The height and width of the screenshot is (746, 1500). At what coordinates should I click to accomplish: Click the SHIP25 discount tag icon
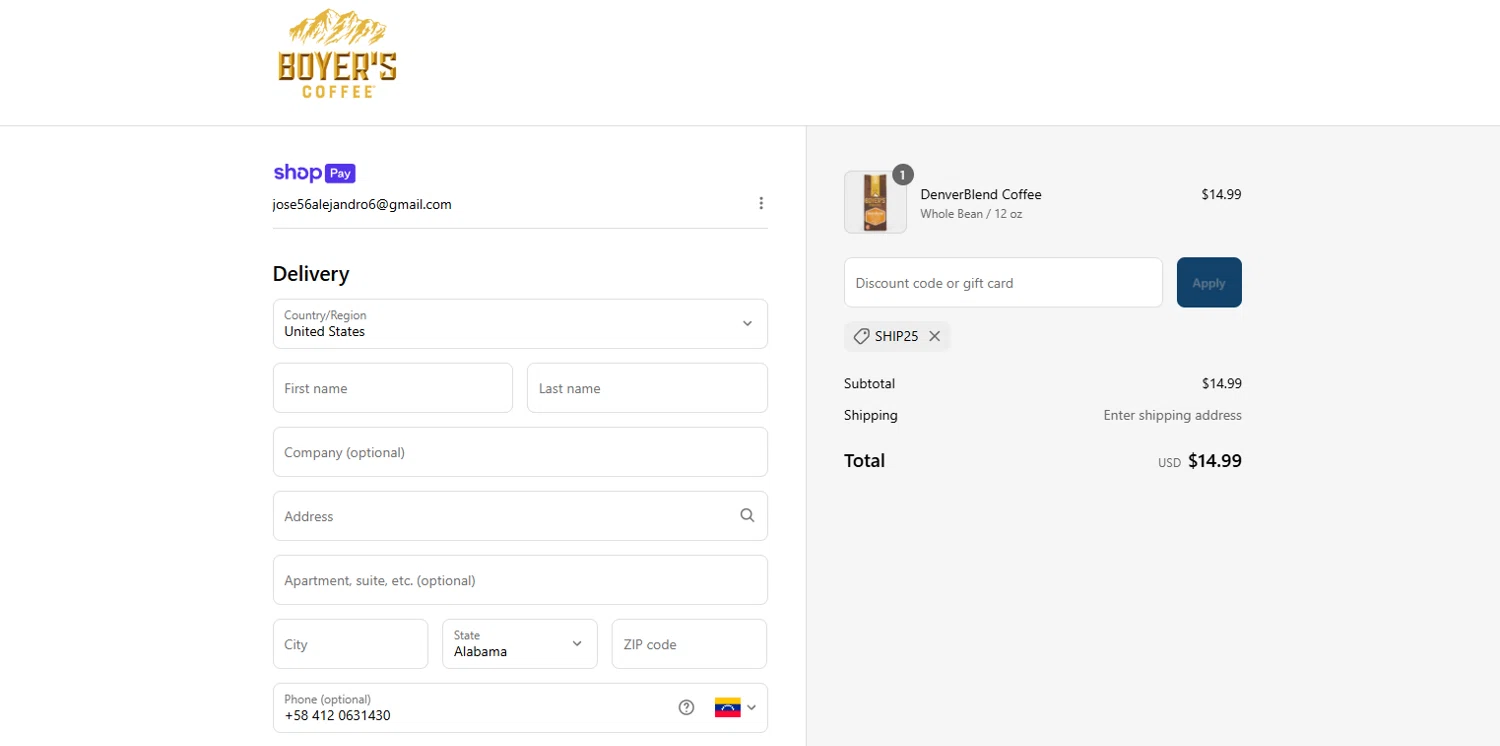point(861,336)
